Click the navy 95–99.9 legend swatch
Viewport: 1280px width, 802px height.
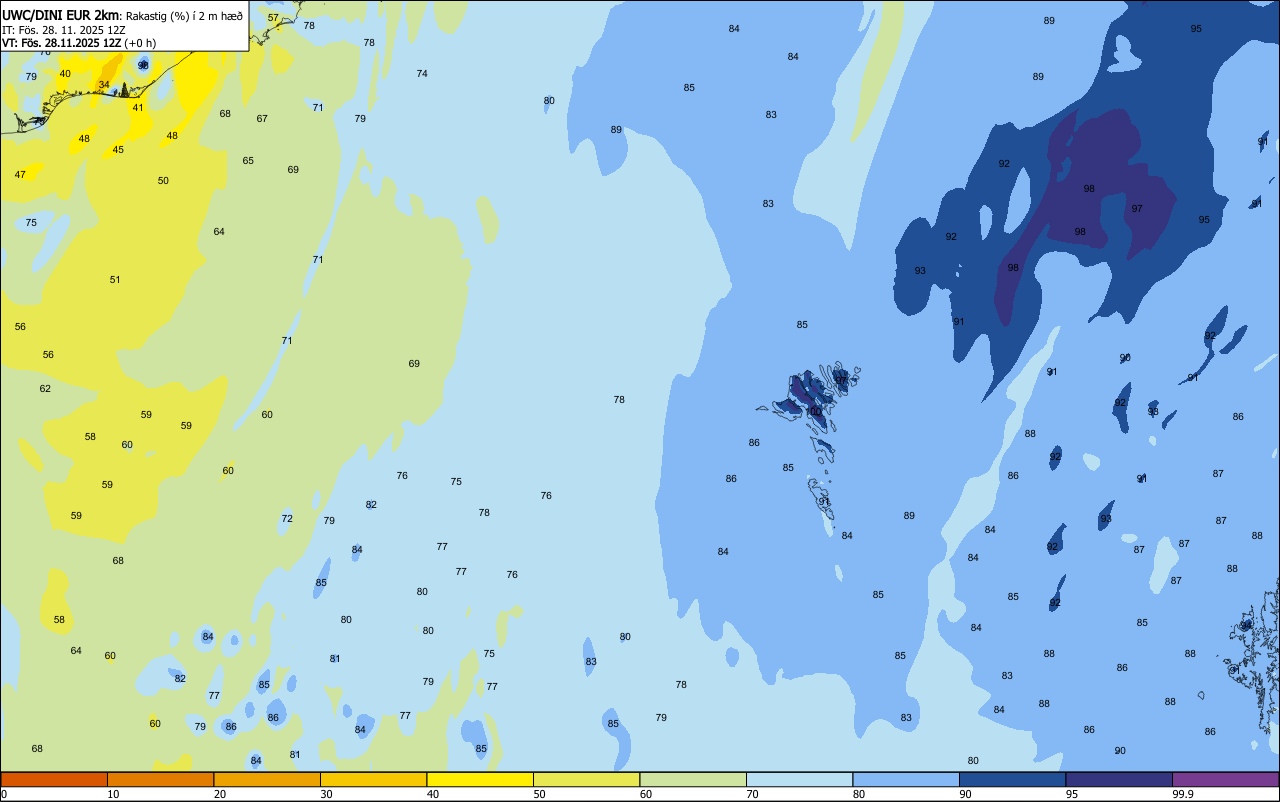[1119, 779]
